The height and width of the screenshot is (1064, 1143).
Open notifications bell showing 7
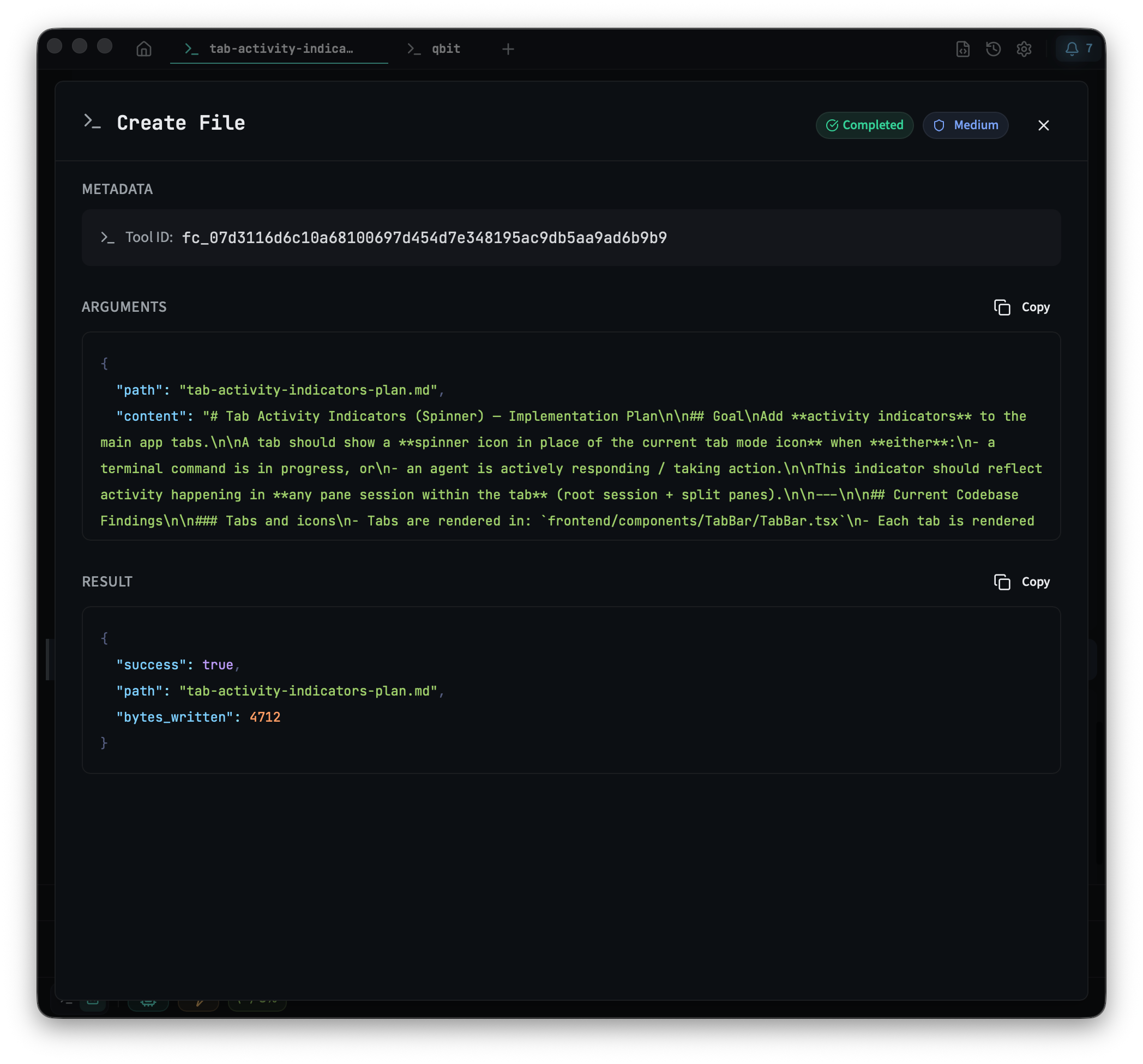1079,49
